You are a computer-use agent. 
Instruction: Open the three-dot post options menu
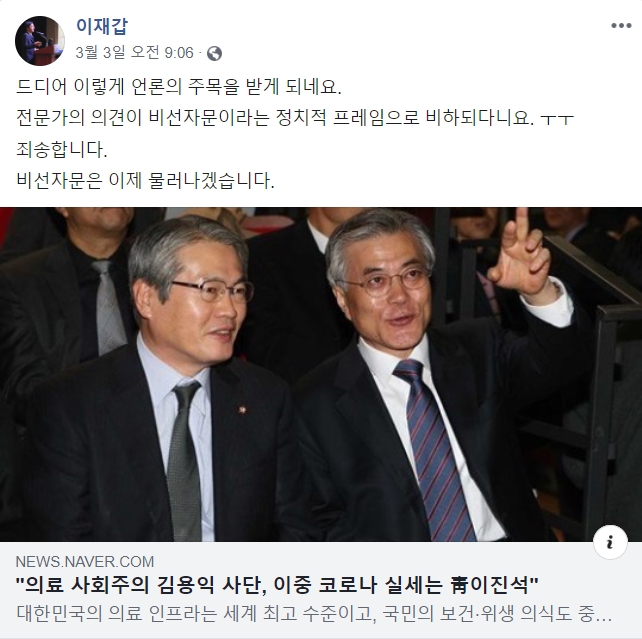pos(621,26)
